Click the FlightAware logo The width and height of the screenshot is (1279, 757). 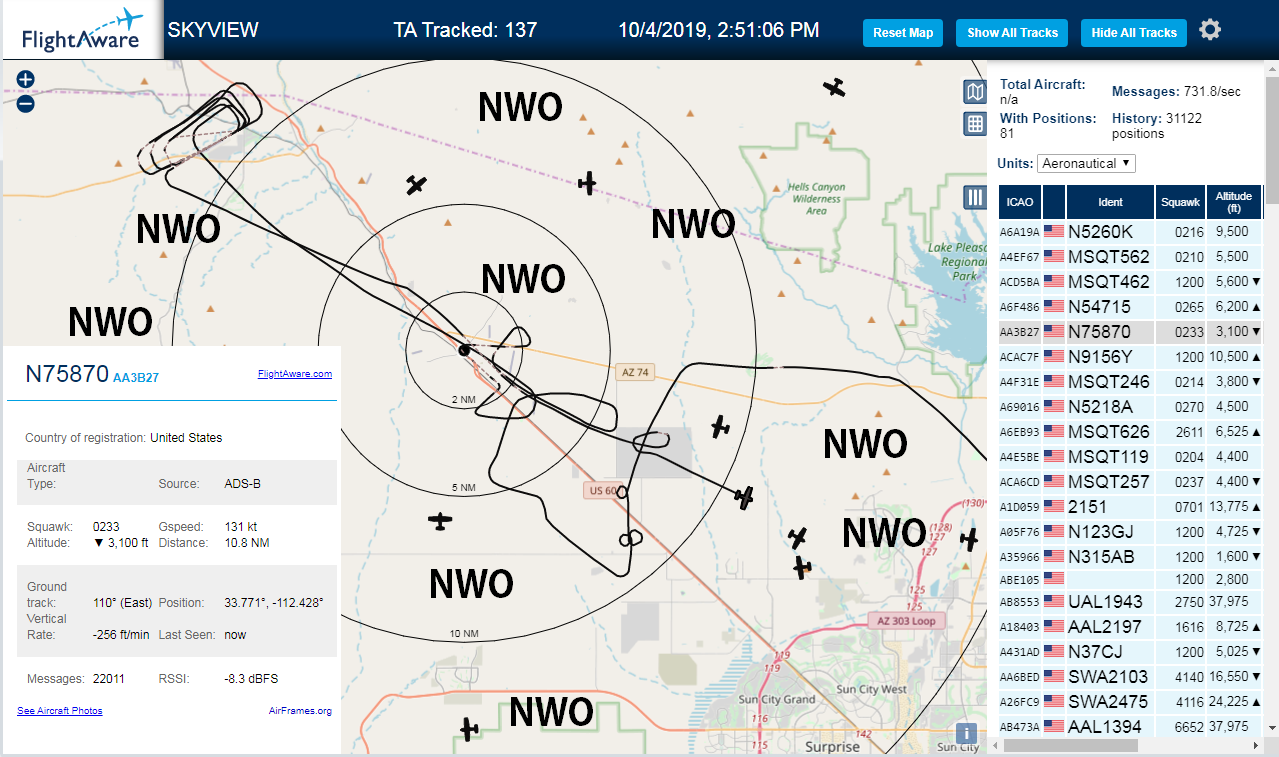tap(82, 30)
